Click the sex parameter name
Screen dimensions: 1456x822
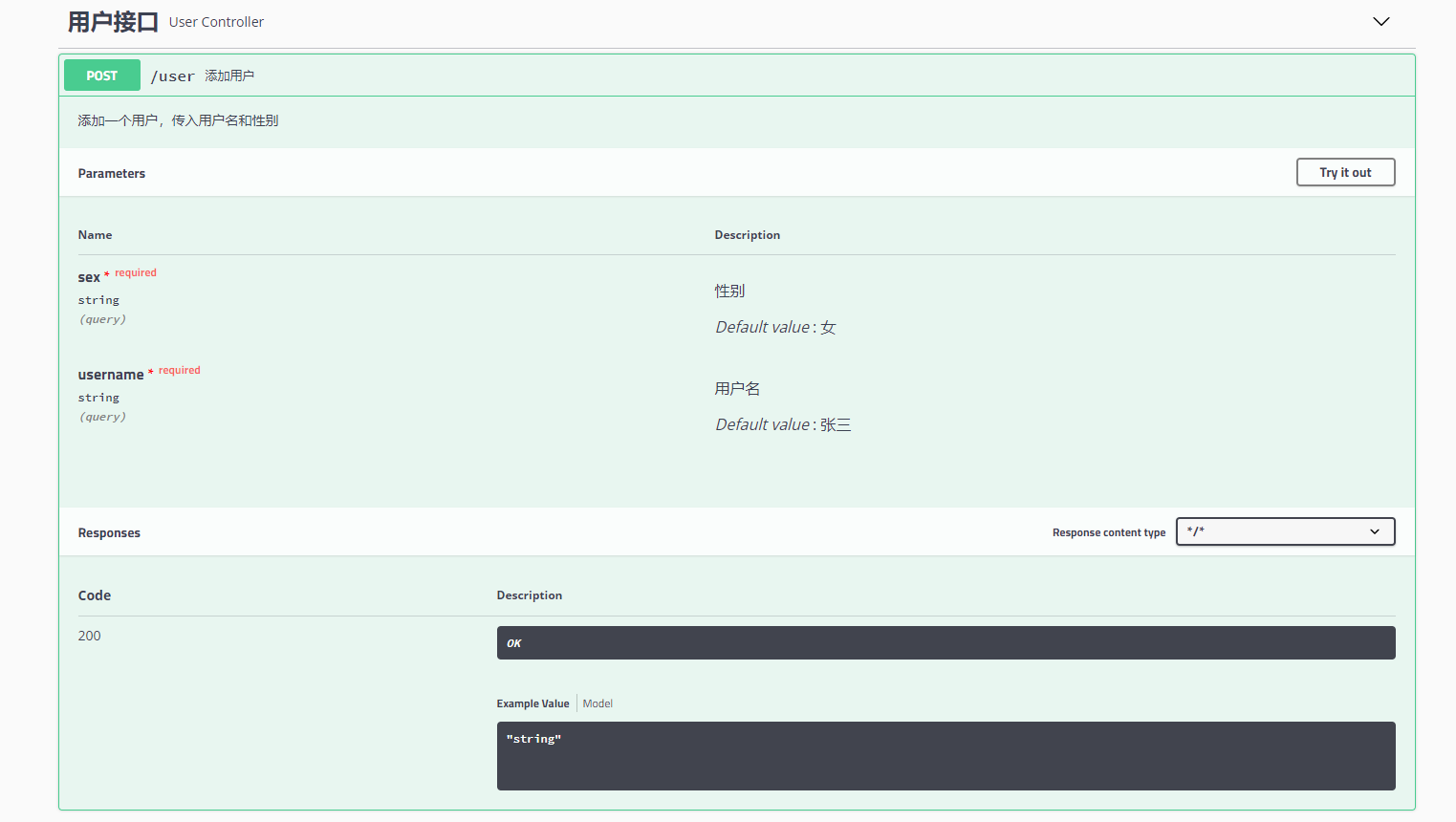coord(89,277)
